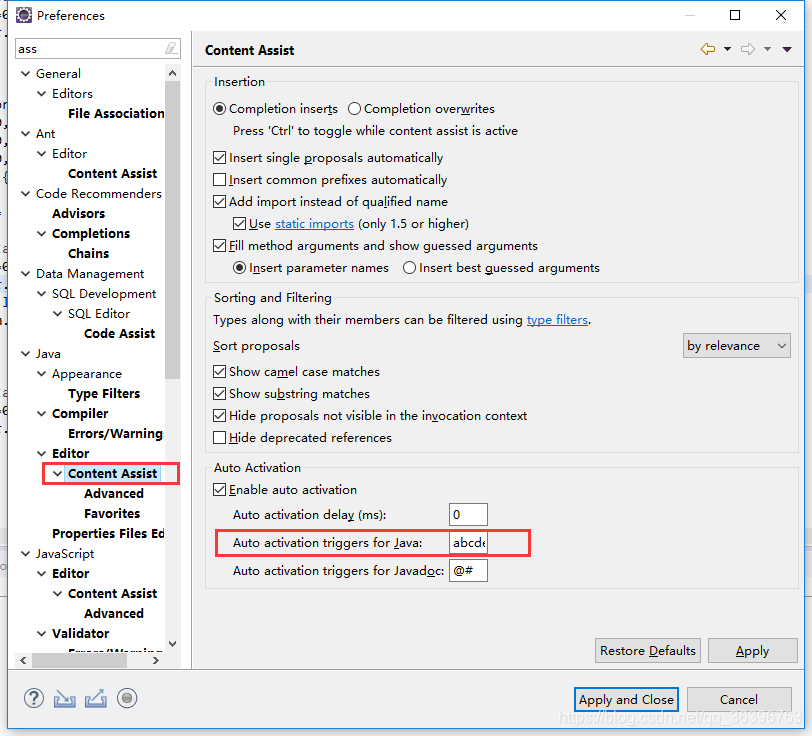Click the forward navigation arrow icon
The image size is (812, 736).
(748, 49)
